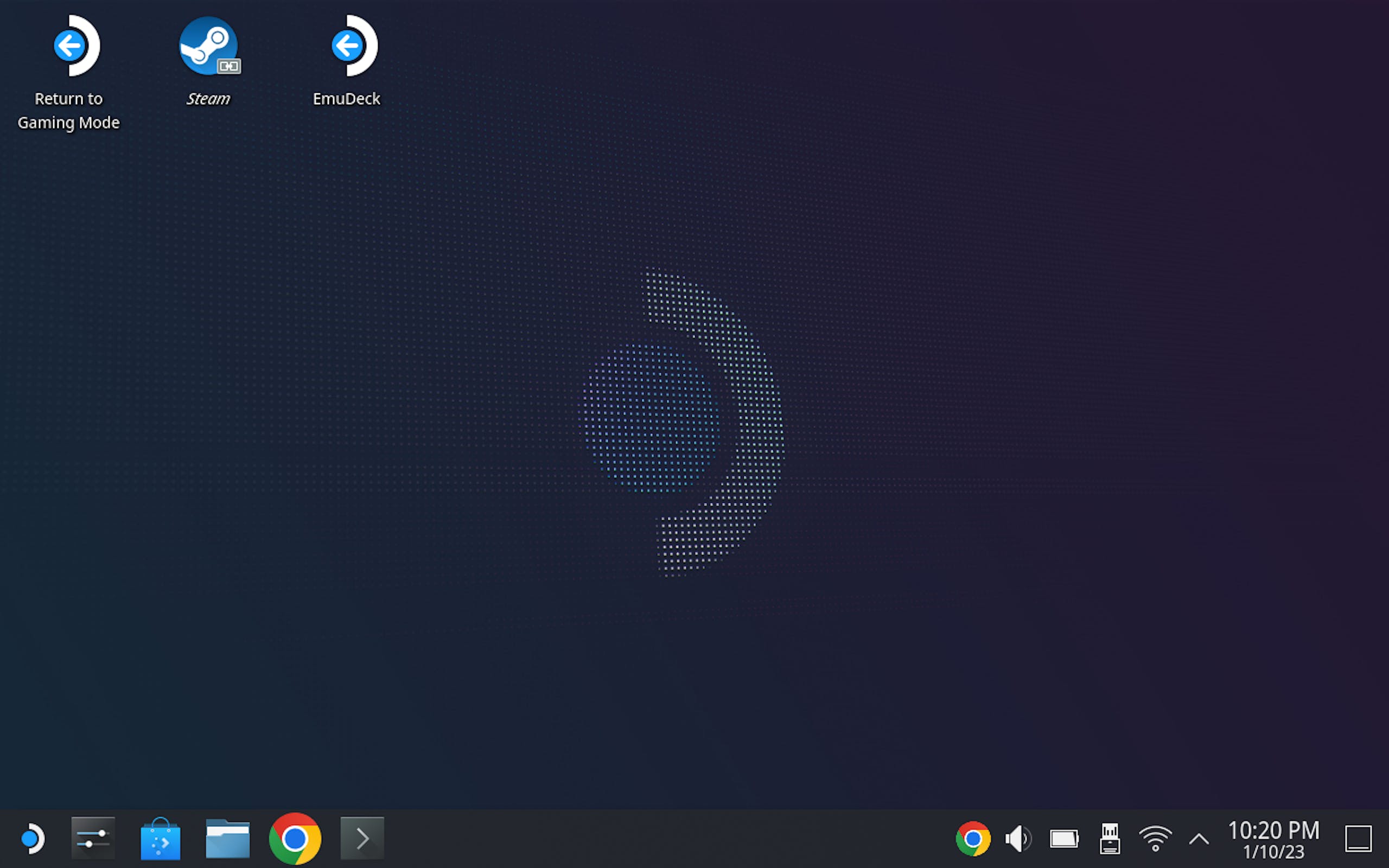Open the Wi-Fi networks tray icon
The height and width of the screenshot is (868, 1389).
pos(1155,839)
